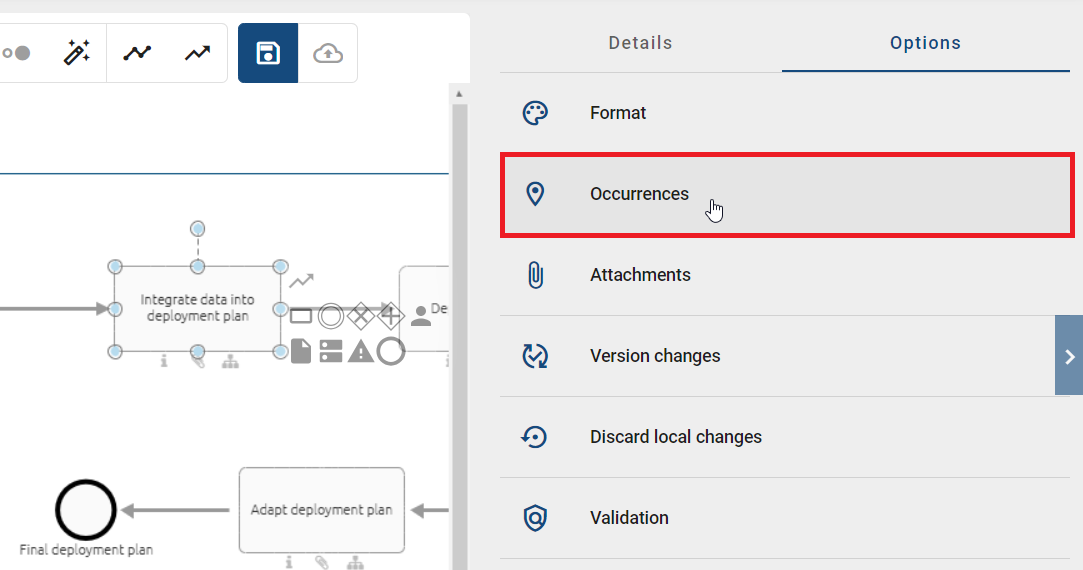The height and width of the screenshot is (570, 1083).
Task: Click the top-left corner resize handle of the selected task
Action: (x=115, y=267)
